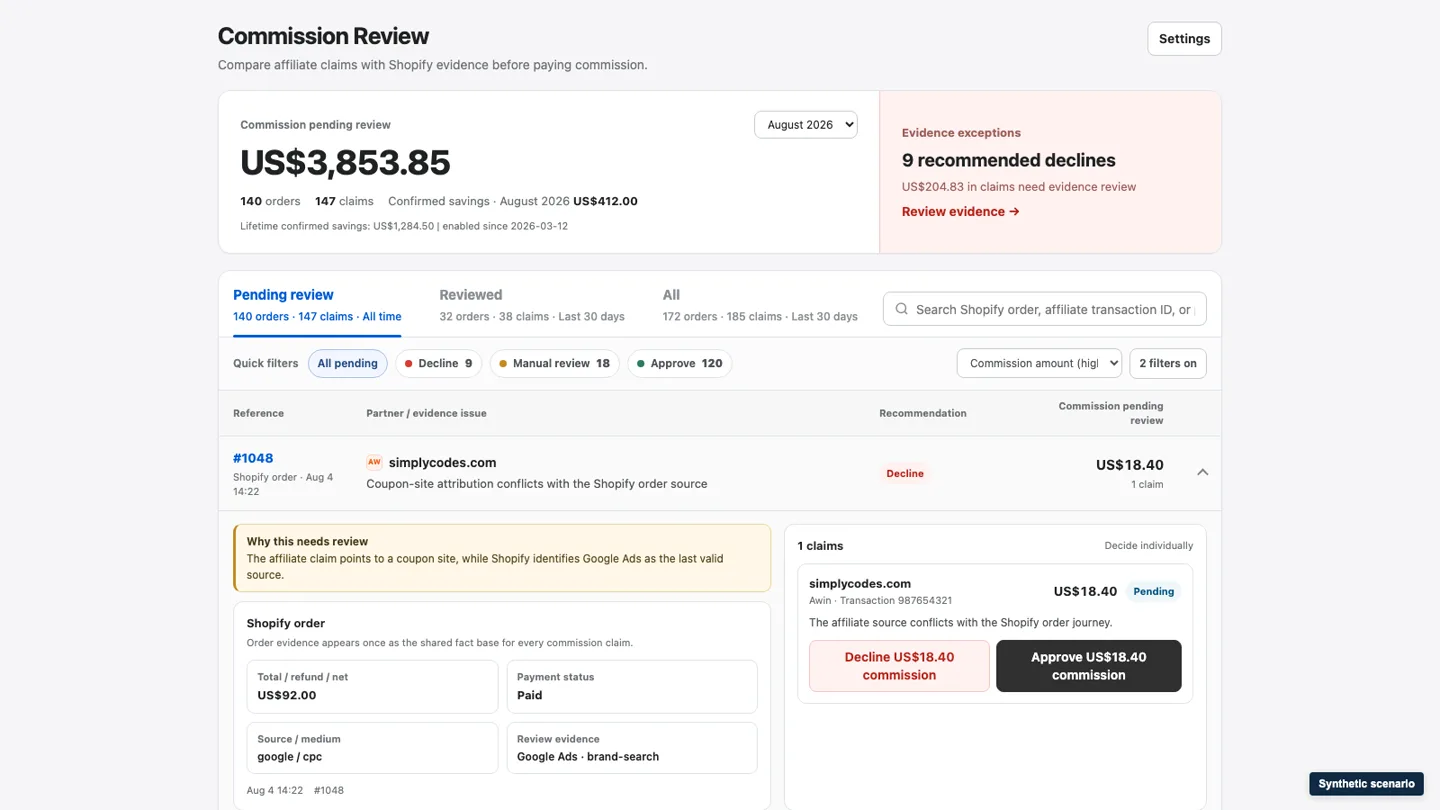The image size is (1440, 810).
Task: Filter by Manual review 18 chip
Action: point(555,363)
